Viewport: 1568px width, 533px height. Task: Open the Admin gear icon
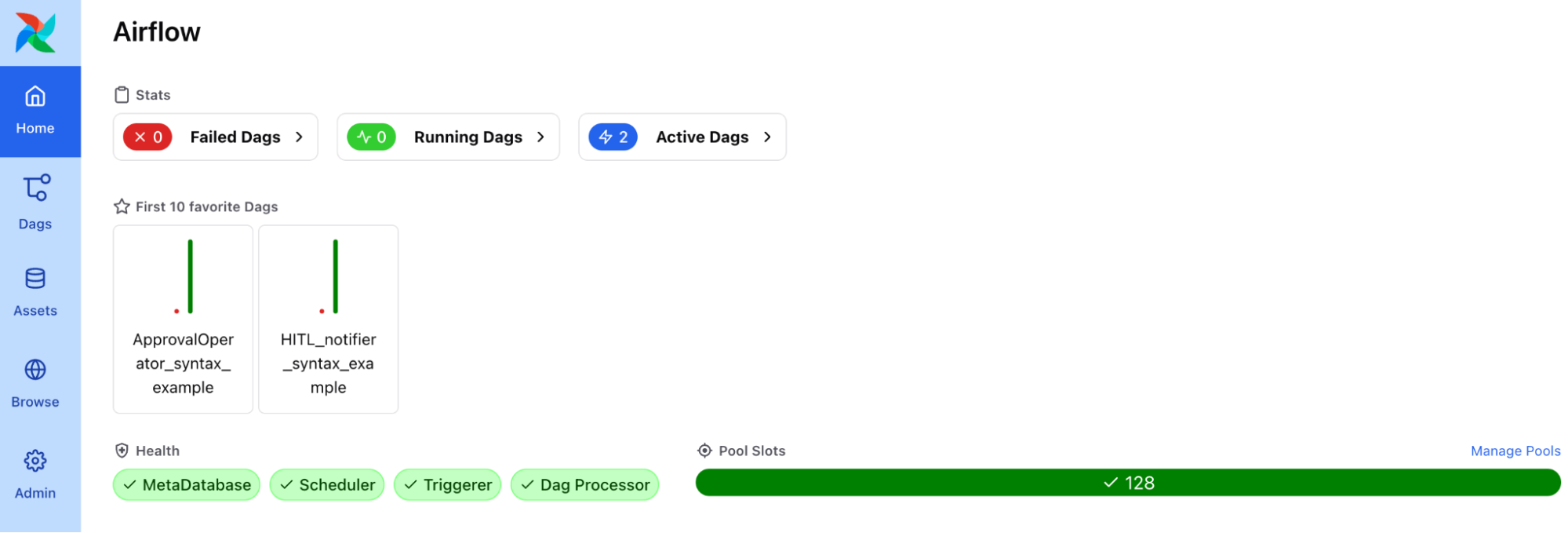click(x=35, y=461)
